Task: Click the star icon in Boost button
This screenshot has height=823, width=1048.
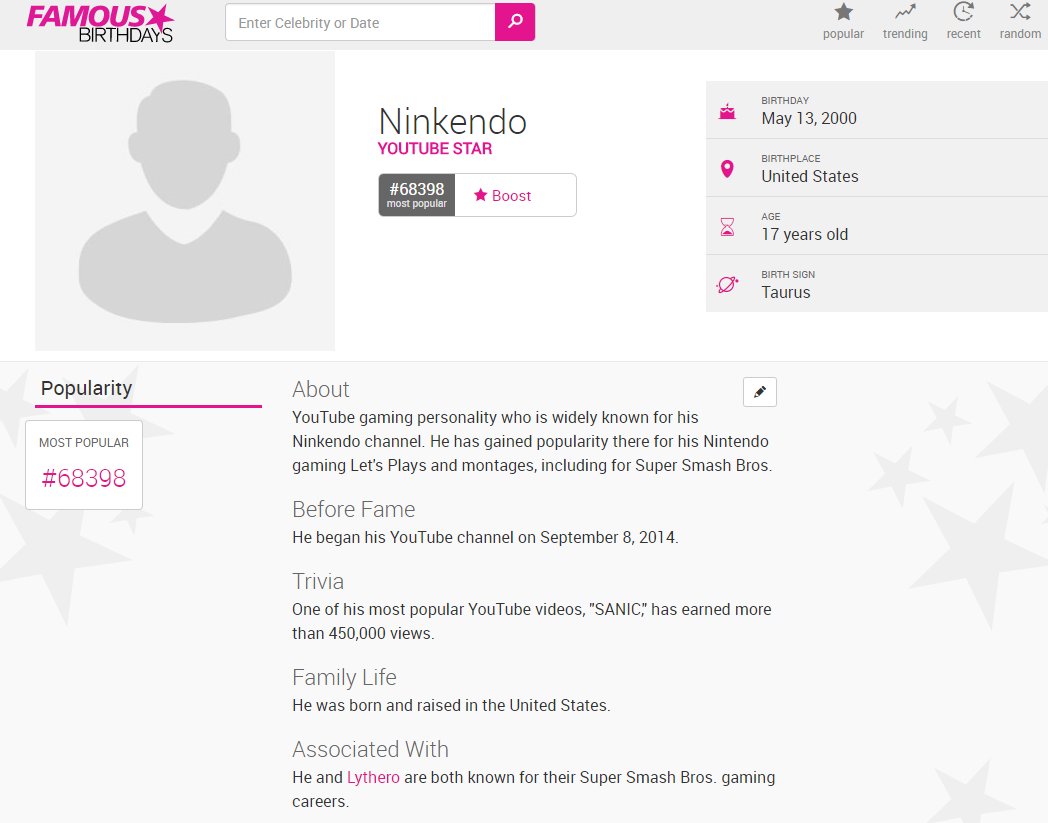Action: pyautogui.click(x=481, y=195)
